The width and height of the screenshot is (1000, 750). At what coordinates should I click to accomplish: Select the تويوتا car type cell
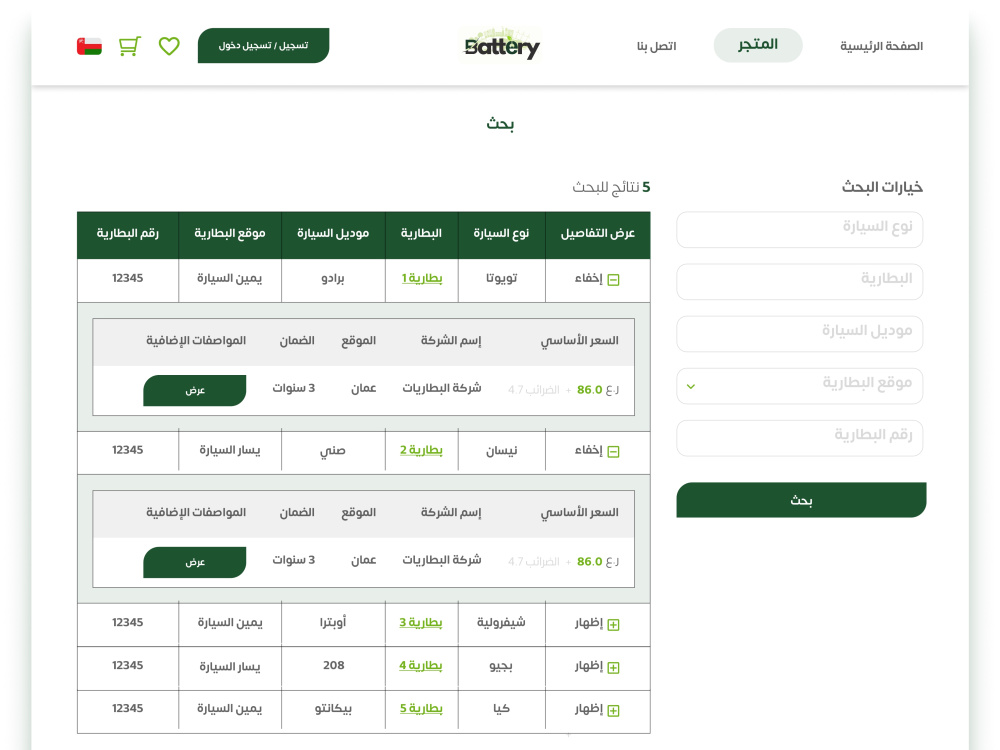[501, 279]
